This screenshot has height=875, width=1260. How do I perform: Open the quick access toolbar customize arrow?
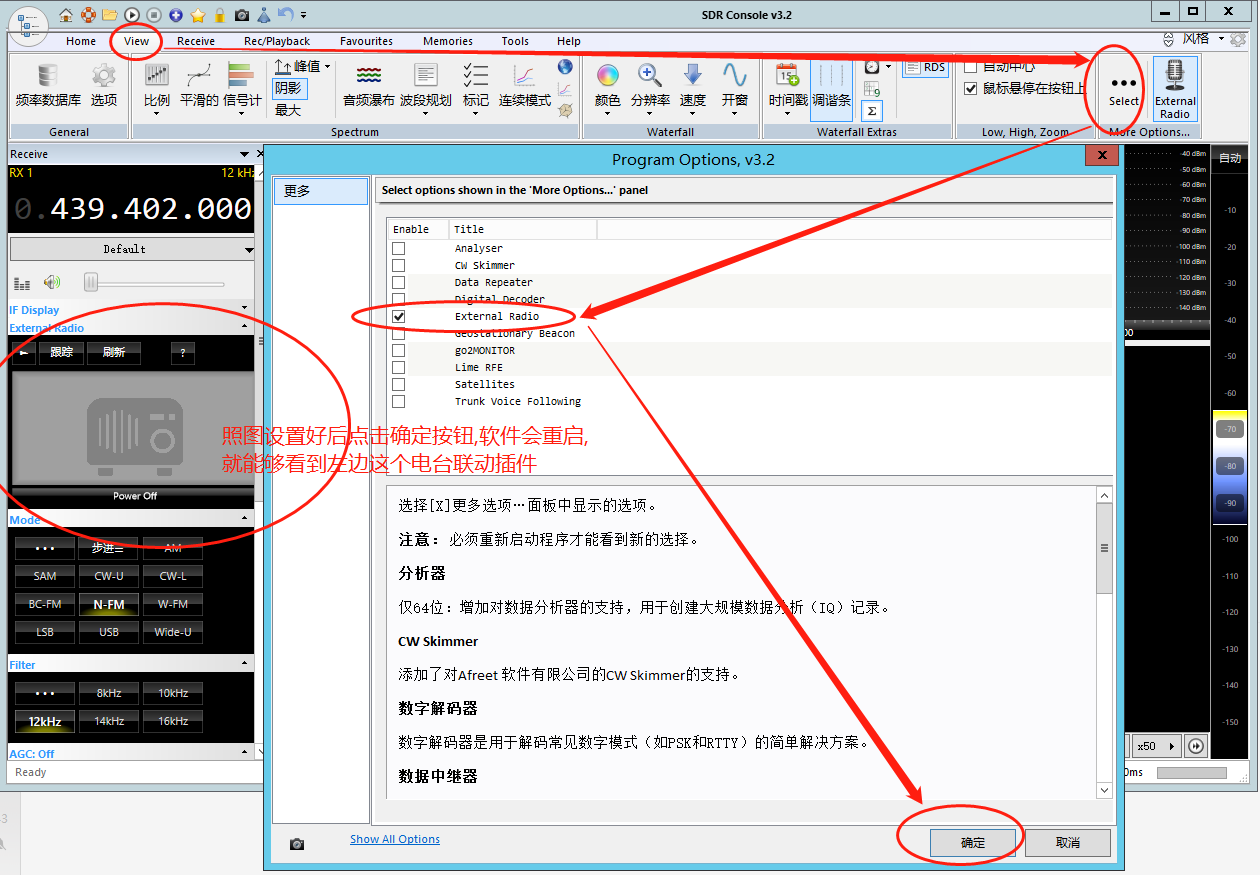pos(303,15)
